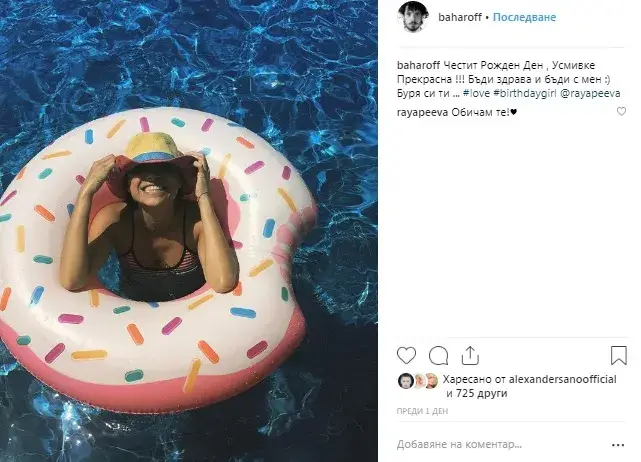
Task: Like the post with the heart icon
Action: point(406,356)
